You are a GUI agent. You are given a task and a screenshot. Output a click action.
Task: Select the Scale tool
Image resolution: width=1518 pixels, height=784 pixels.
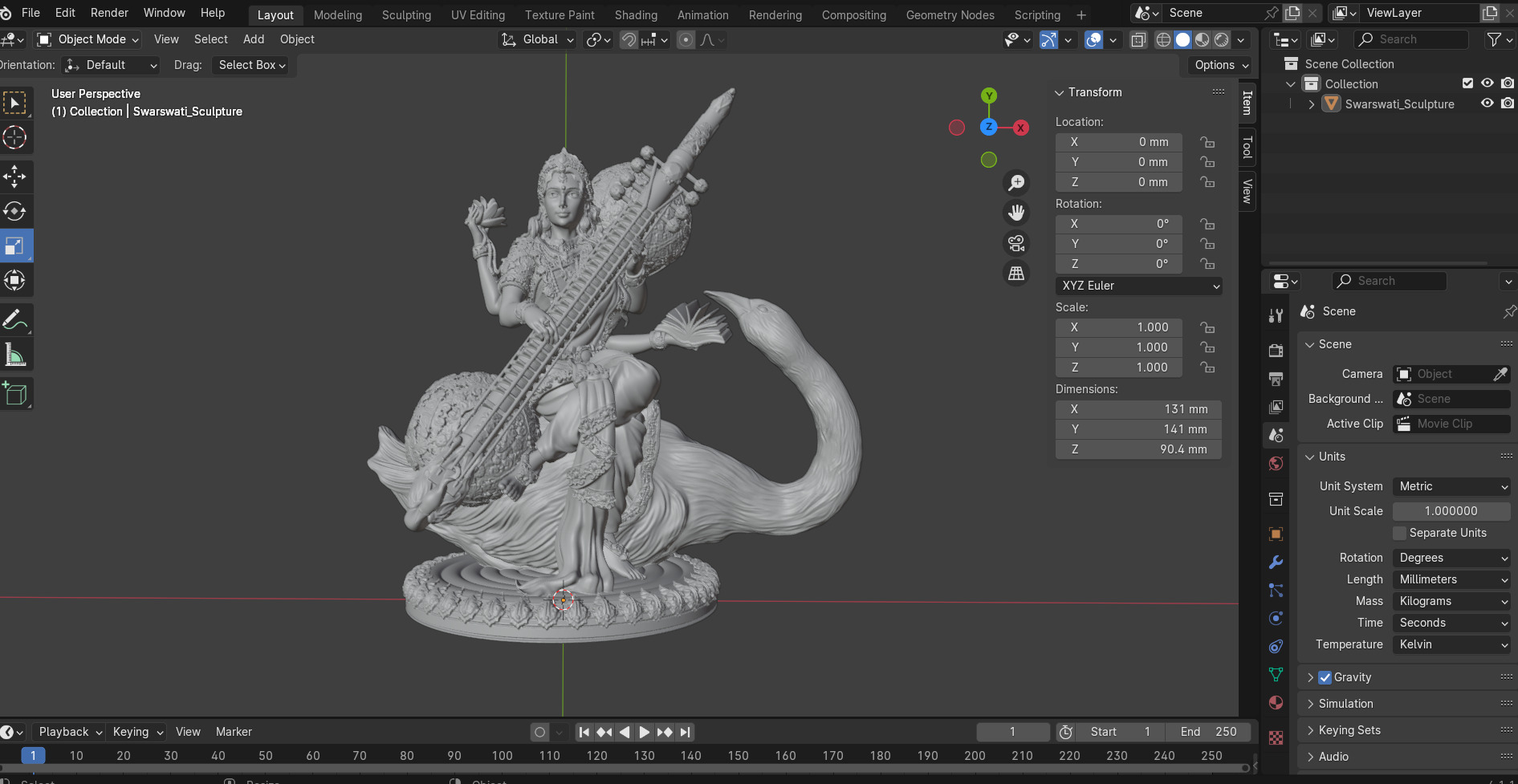point(15,246)
